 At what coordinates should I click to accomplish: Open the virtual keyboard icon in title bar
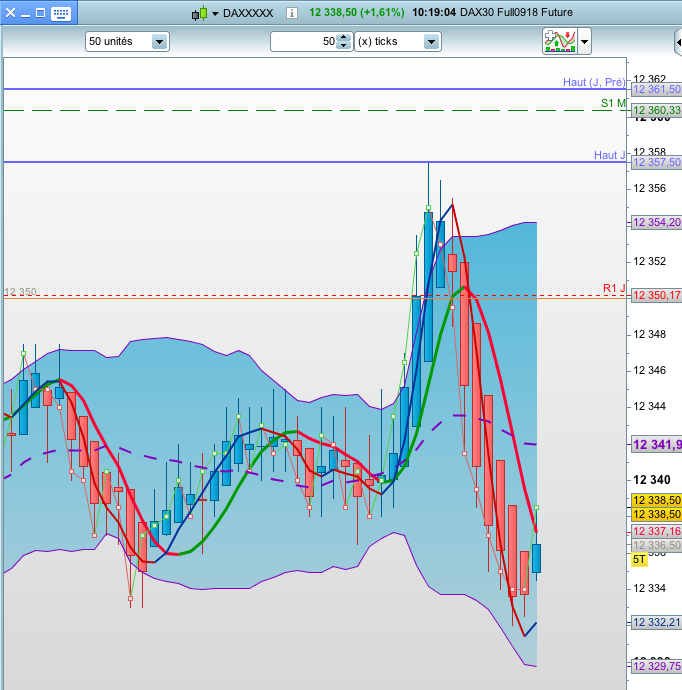pos(61,13)
